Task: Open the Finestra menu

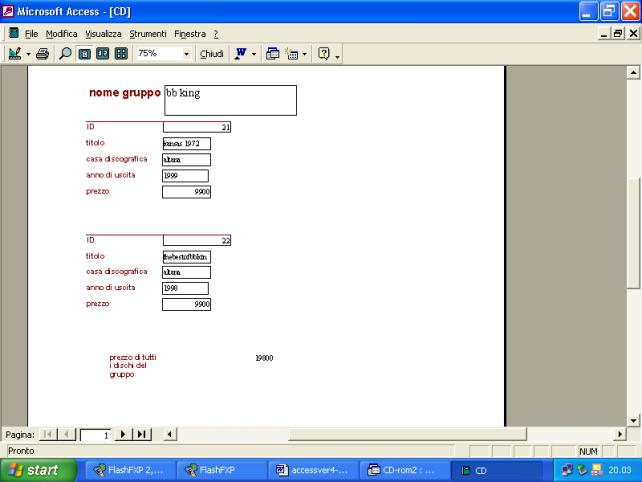Action: click(190, 34)
